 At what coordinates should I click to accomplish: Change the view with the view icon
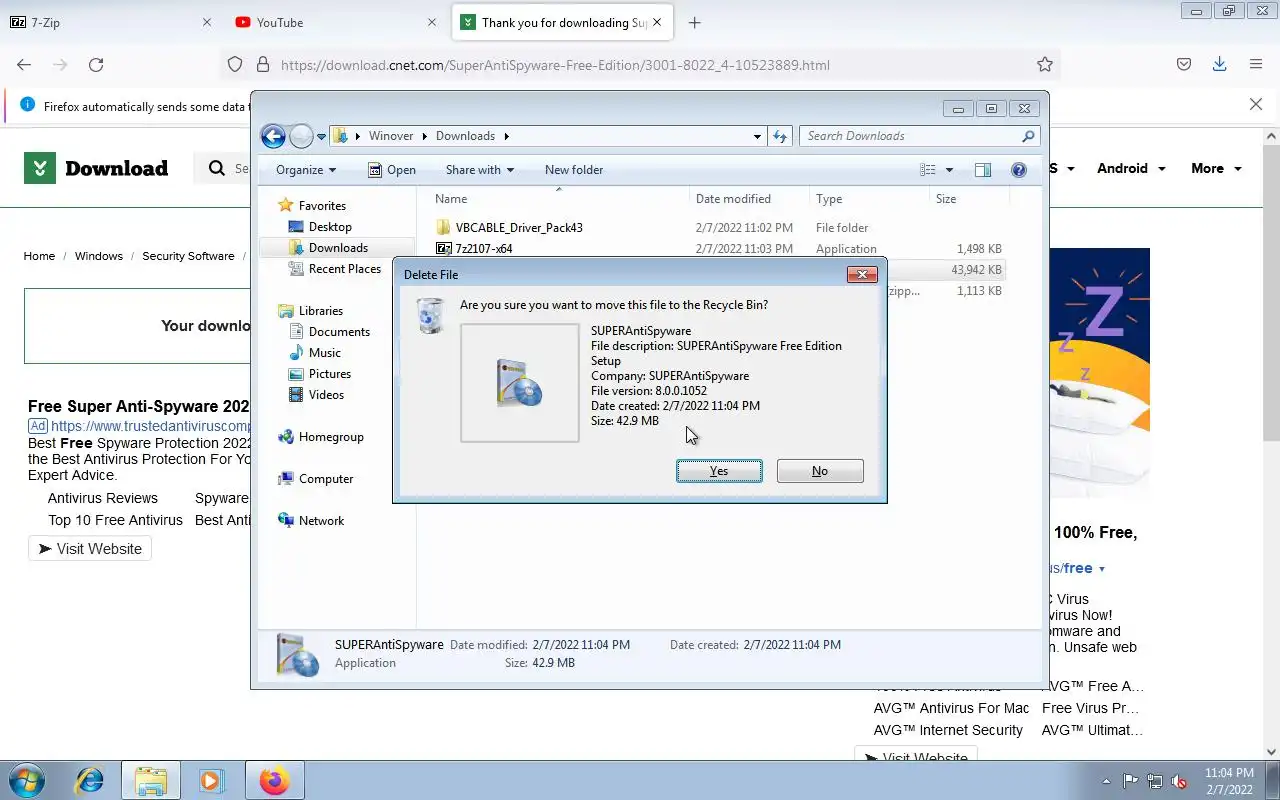click(x=928, y=170)
